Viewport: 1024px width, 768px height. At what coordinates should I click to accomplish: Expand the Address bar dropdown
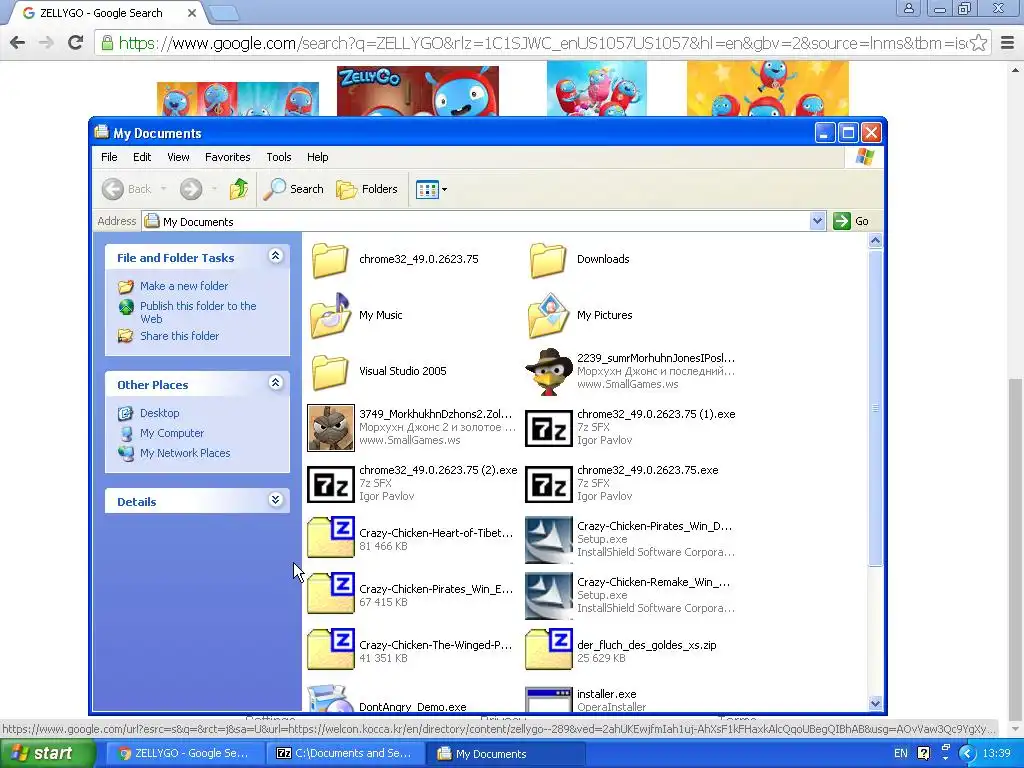817,221
